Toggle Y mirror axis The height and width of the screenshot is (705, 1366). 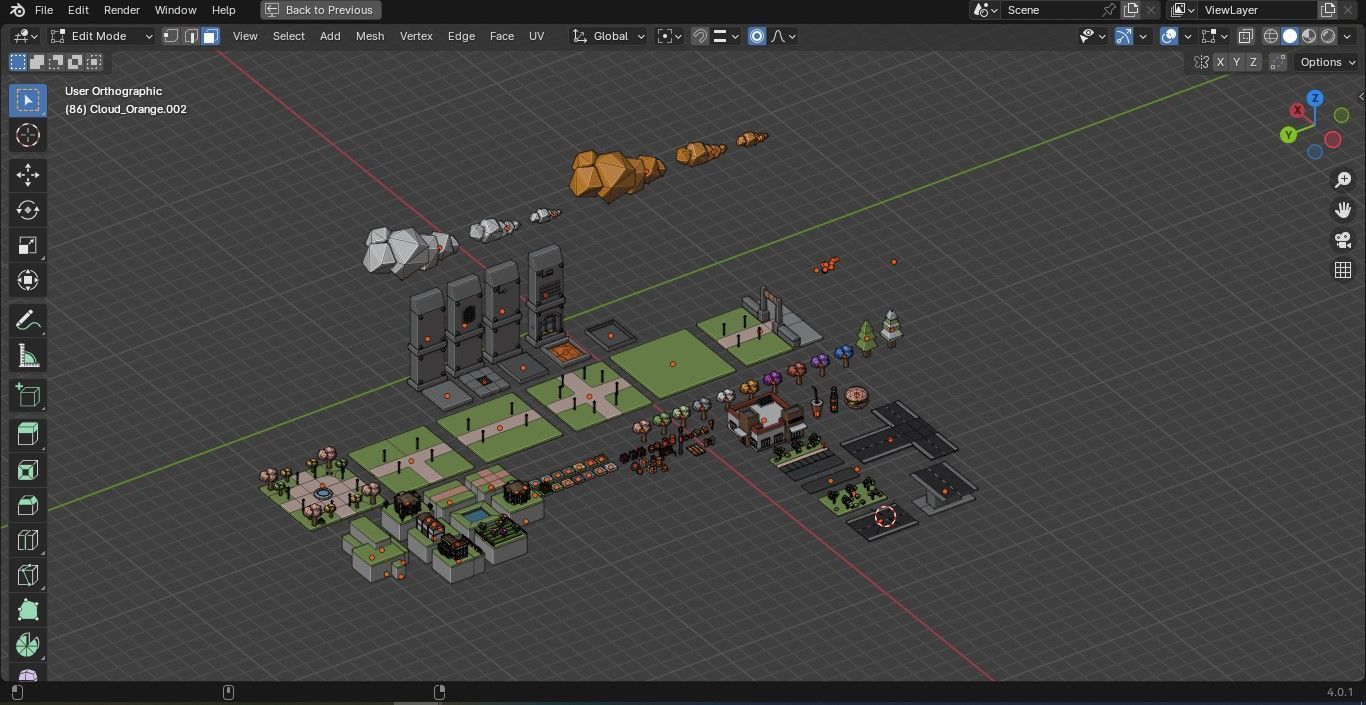click(1237, 62)
